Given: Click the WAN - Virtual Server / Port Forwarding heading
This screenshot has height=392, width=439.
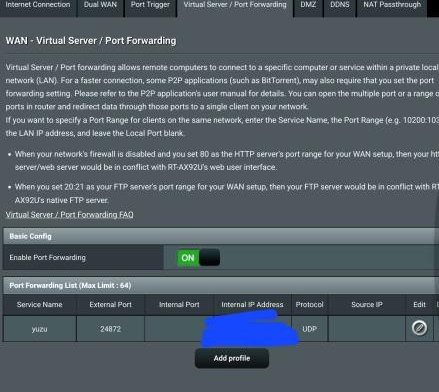Looking at the screenshot, I should click(91, 41).
